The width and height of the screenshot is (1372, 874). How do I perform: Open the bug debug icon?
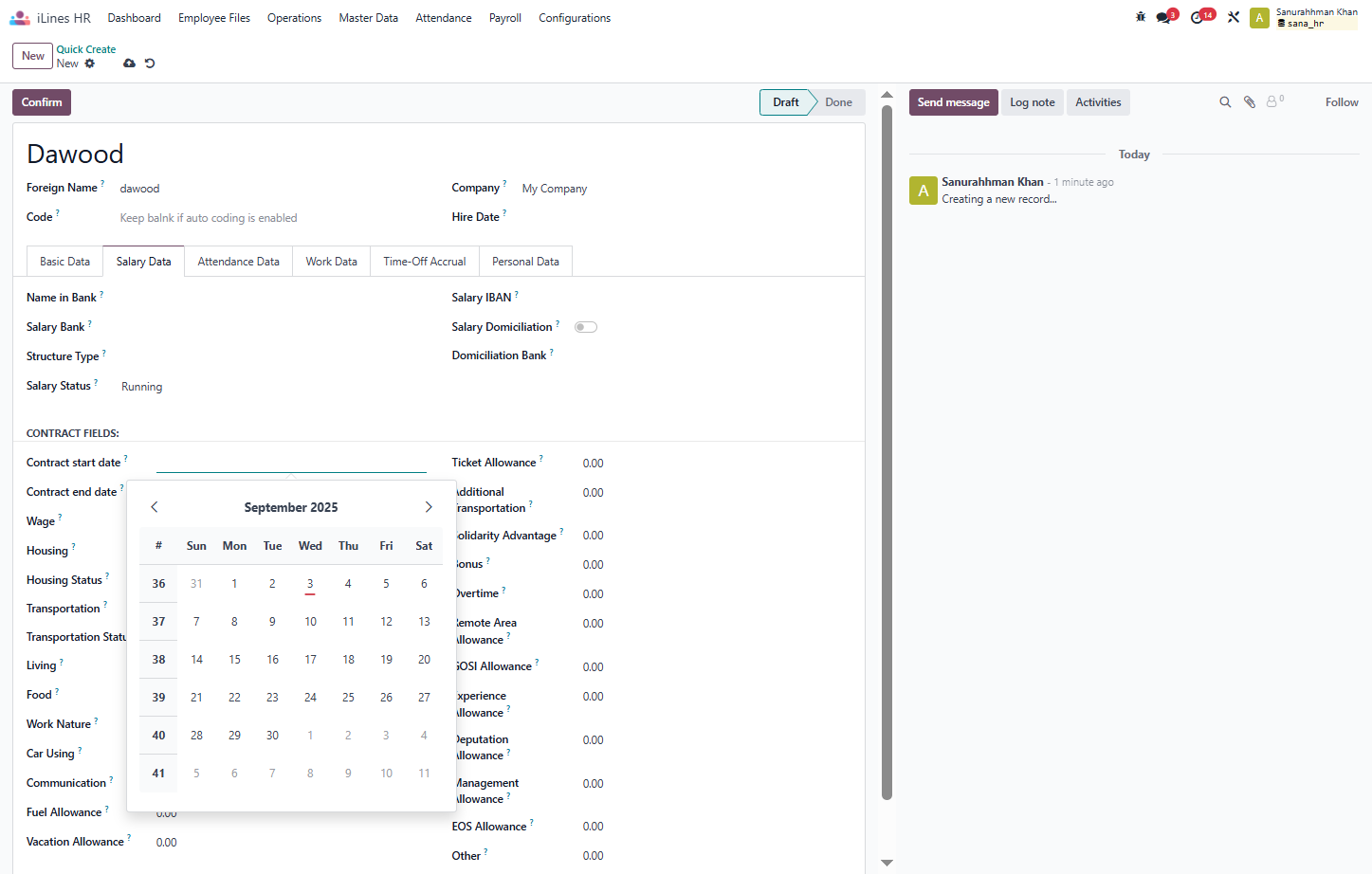click(x=1141, y=17)
